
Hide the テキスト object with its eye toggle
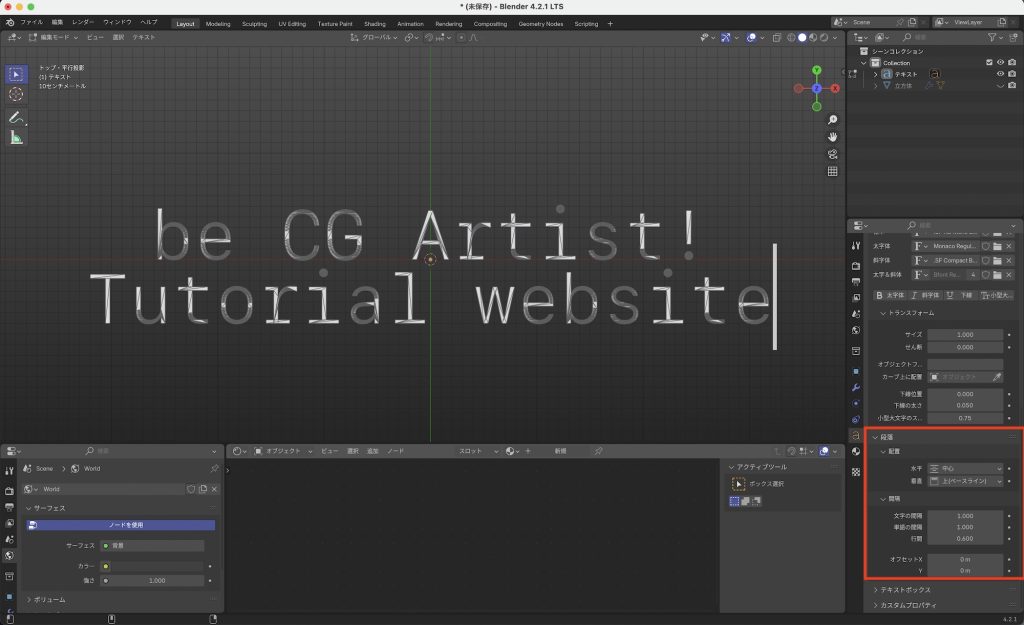pos(1000,74)
